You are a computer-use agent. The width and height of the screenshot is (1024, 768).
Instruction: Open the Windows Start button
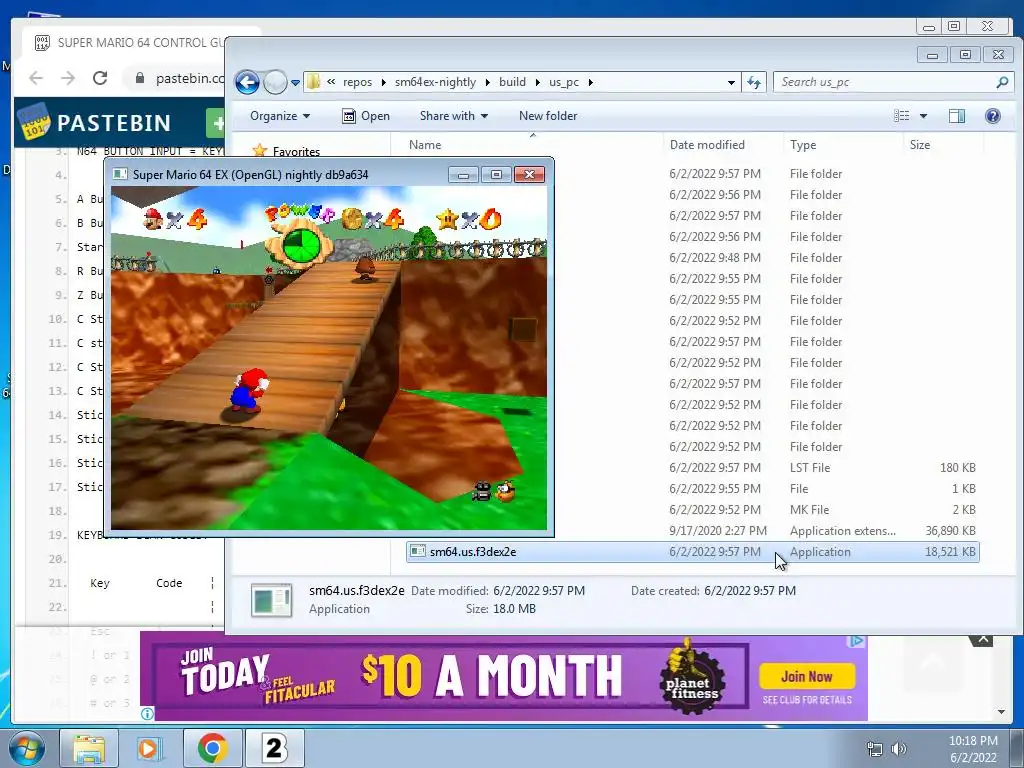[27, 748]
